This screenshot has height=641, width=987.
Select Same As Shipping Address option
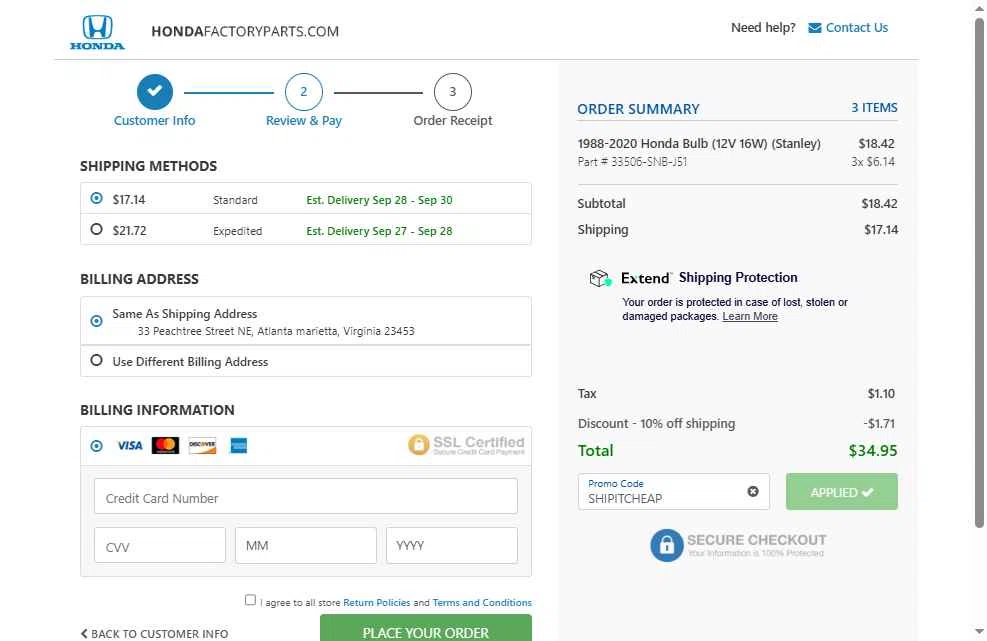tap(96, 321)
